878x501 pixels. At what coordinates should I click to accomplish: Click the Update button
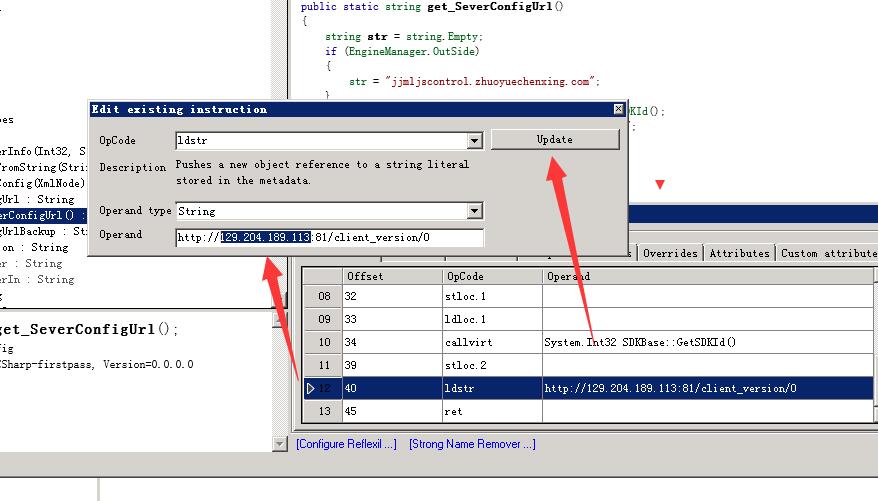[x=555, y=139]
